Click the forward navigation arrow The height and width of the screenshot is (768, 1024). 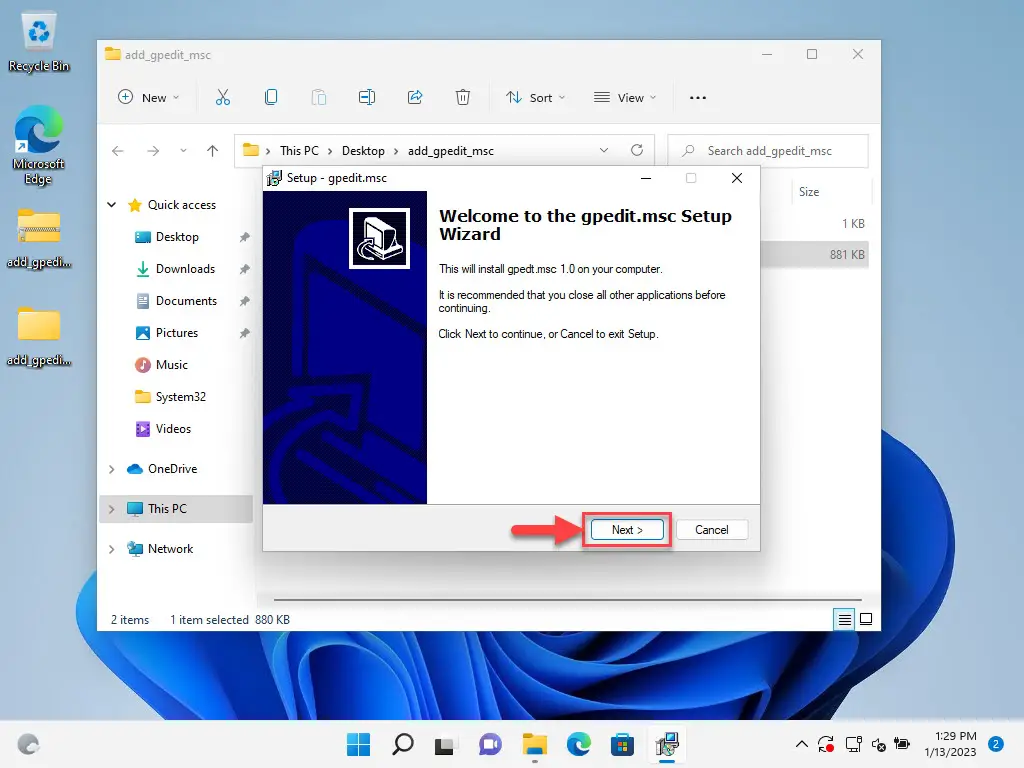pos(153,151)
